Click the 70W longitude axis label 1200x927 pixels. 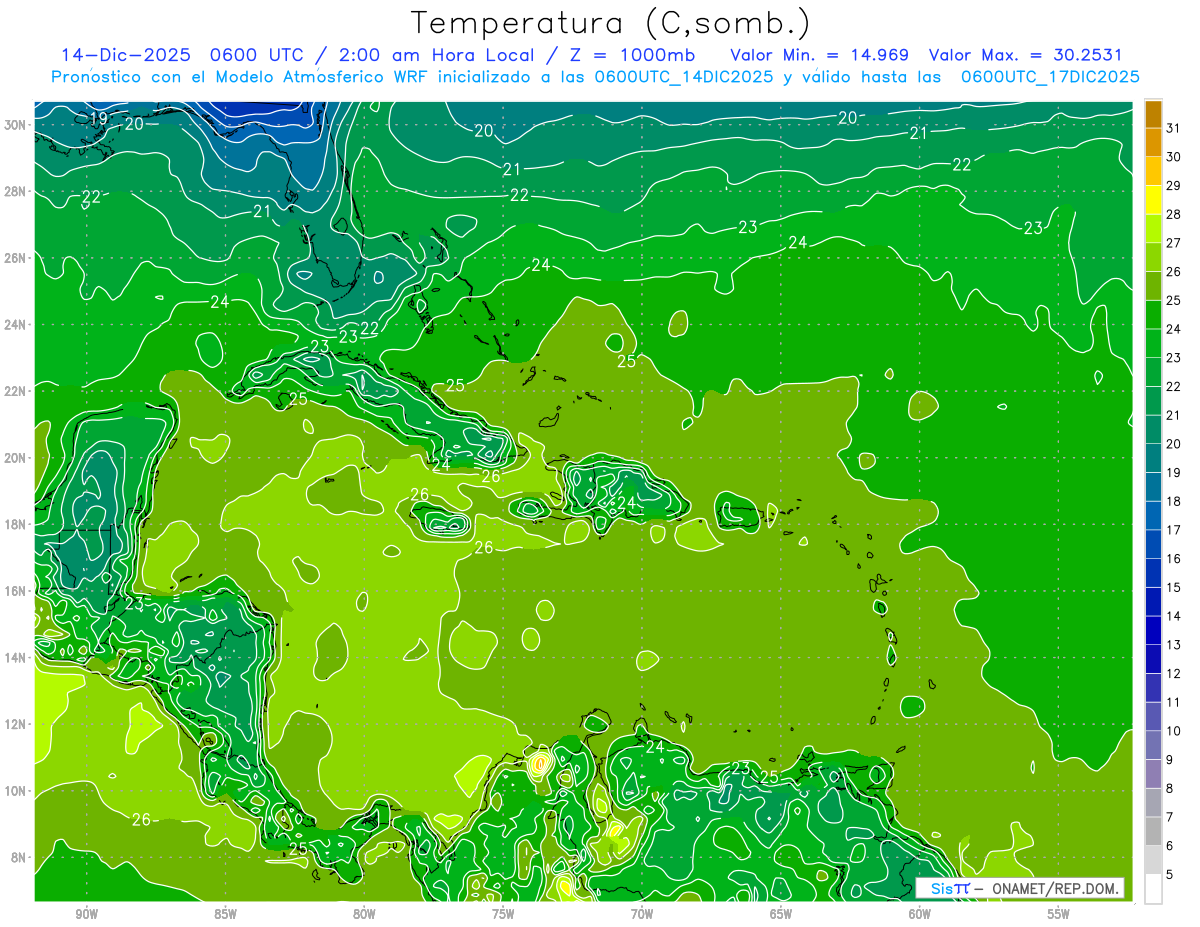(x=642, y=914)
